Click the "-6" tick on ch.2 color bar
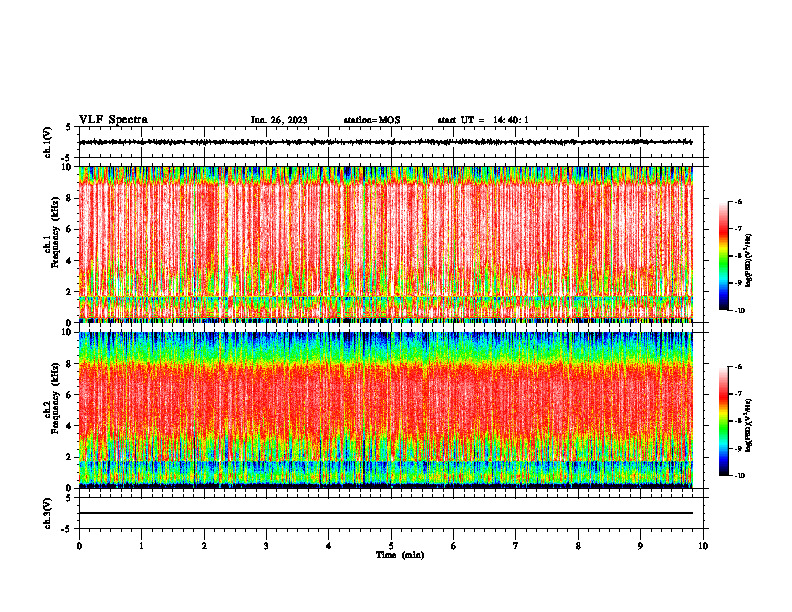Screen dimensions: 792x612 (x=738, y=367)
